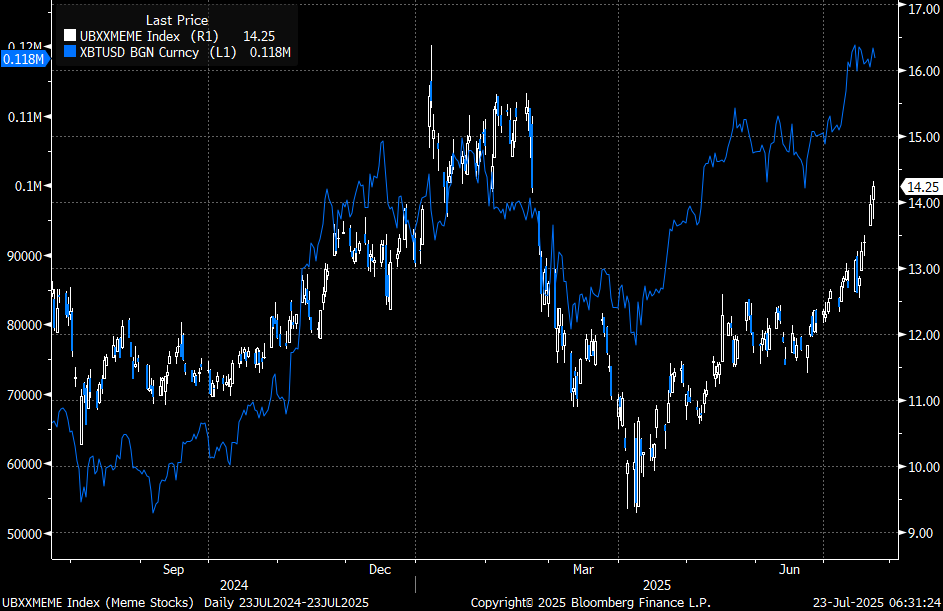
Task: Click the 0.1M left axis label
Action: click(x=28, y=186)
